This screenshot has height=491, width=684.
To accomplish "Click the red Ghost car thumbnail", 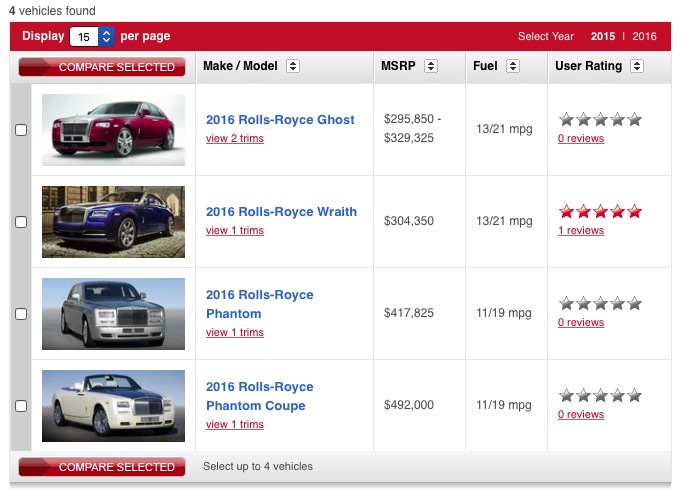I will [113, 130].
